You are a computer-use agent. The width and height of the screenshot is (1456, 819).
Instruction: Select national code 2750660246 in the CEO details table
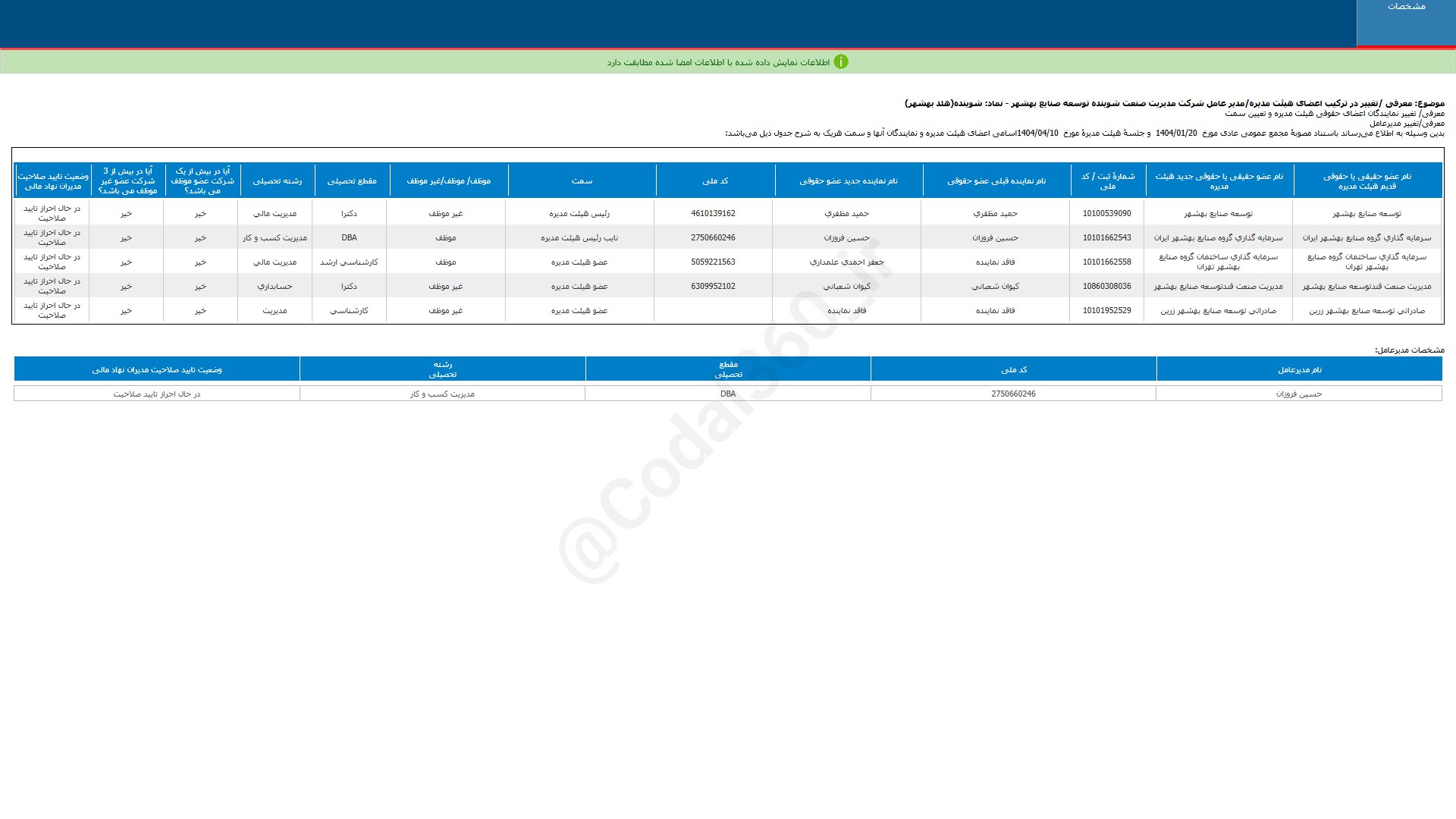click(x=1013, y=394)
